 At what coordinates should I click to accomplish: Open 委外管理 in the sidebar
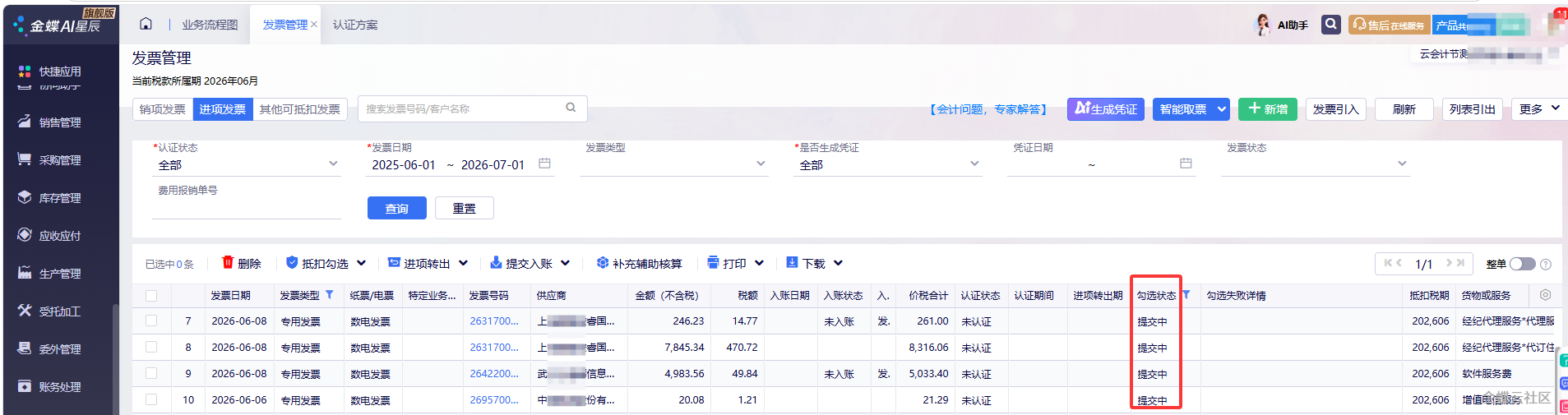[49, 349]
